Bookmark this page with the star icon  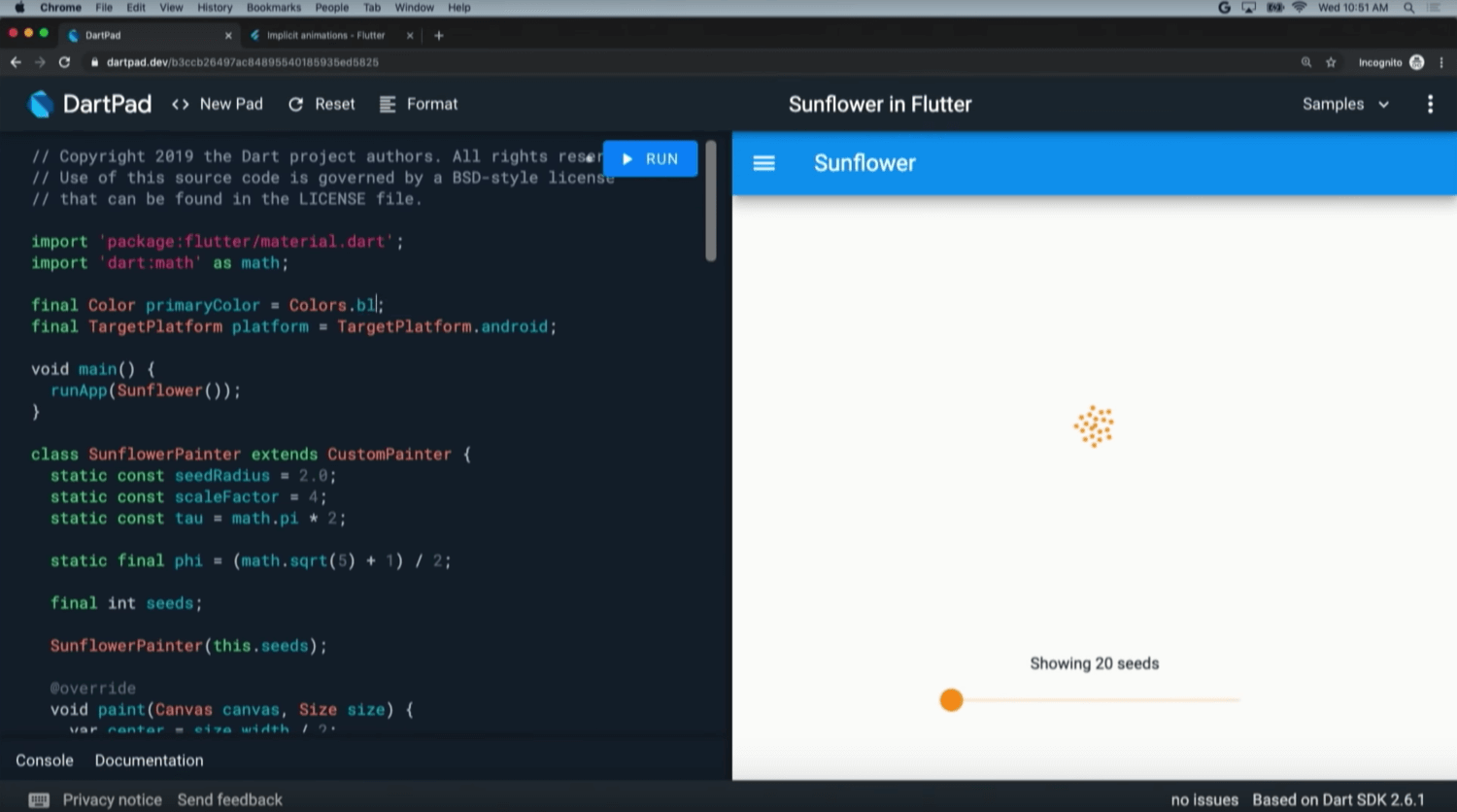point(1331,62)
